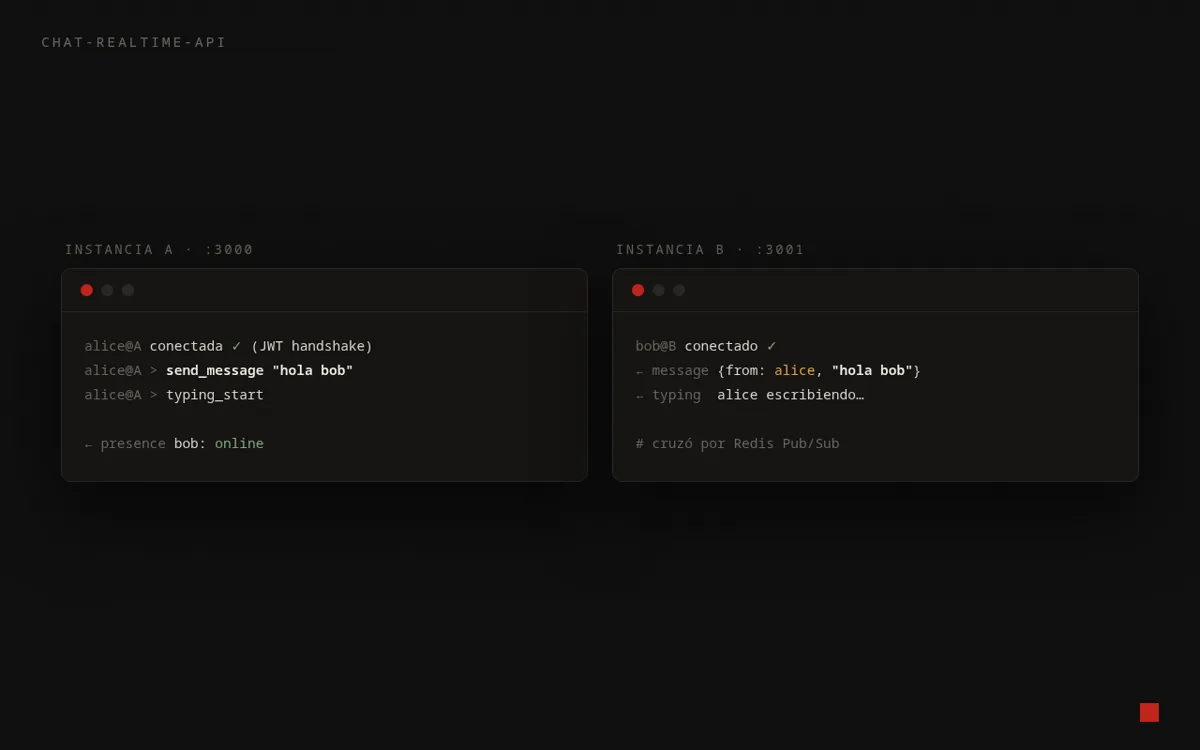This screenshot has height=750, width=1200.
Task: Click the 'bob@B conectado ✓' line
Action: [706, 346]
